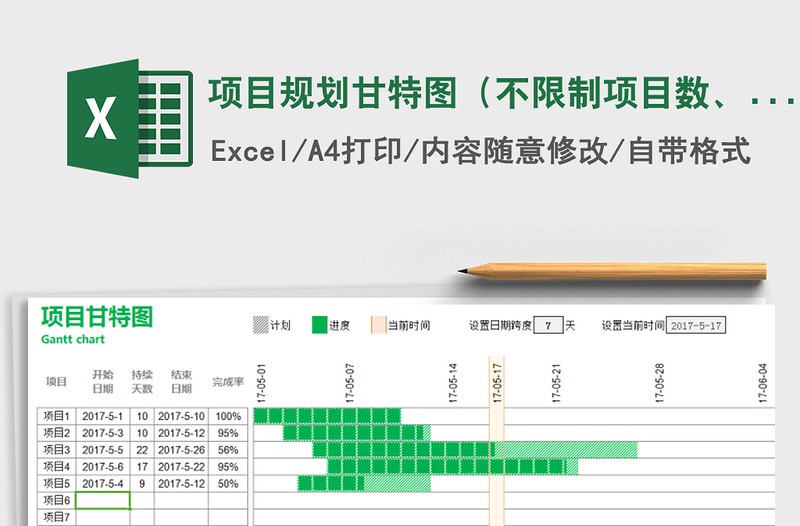Viewport: 800px width, 526px height.
Task: Click the 17-05-14 timeline date label
Action: point(453,383)
